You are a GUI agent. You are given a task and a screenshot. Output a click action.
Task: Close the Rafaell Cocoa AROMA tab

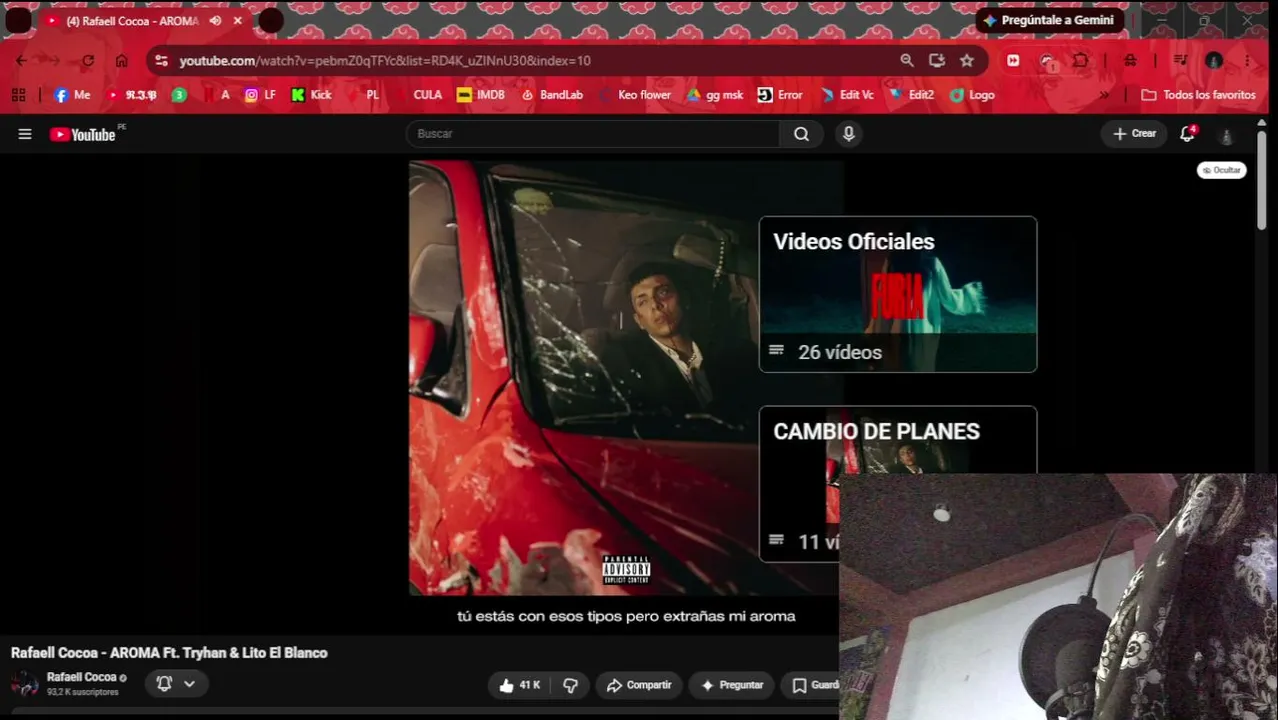[237, 21]
